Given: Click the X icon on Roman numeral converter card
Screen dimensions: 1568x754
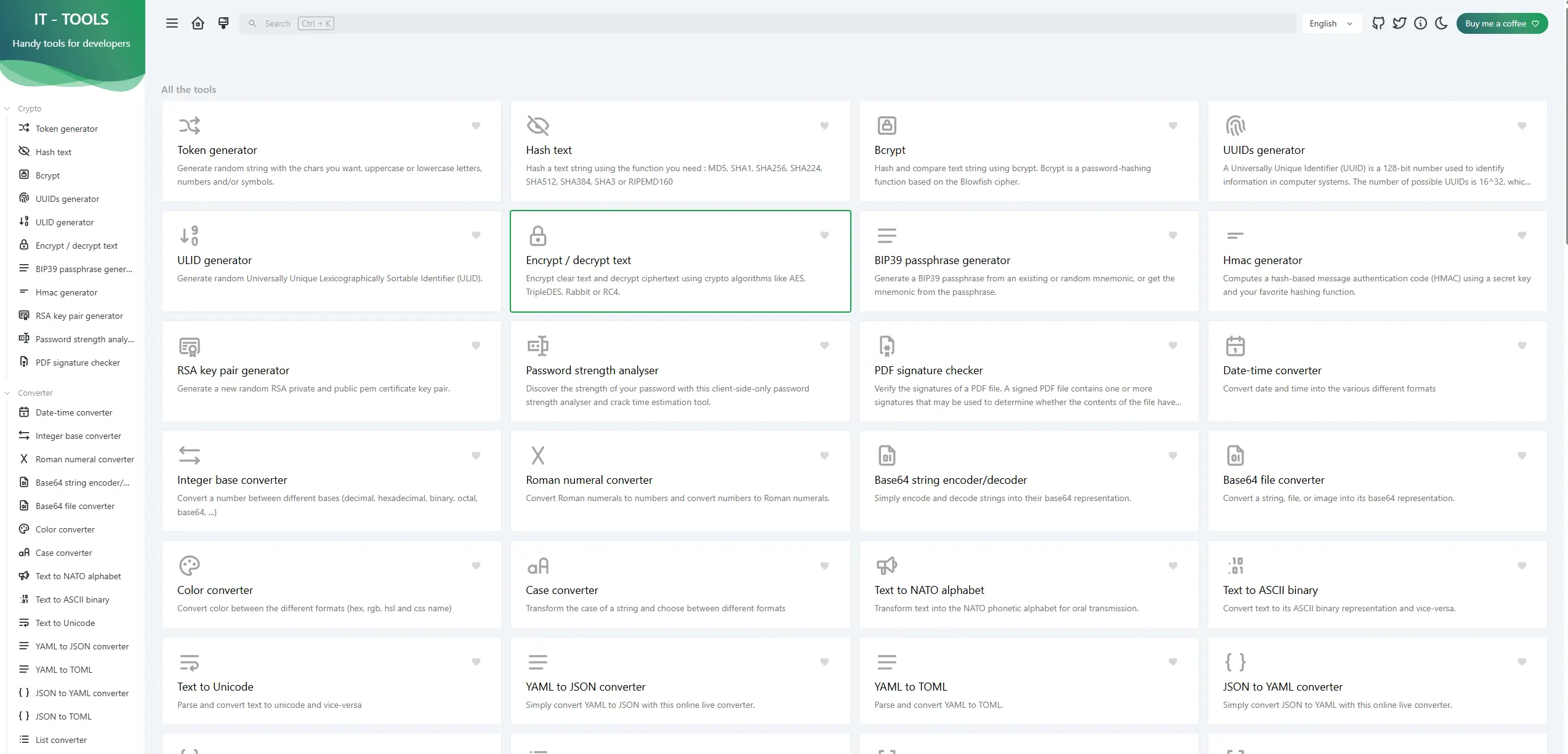Looking at the screenshot, I should [537, 455].
